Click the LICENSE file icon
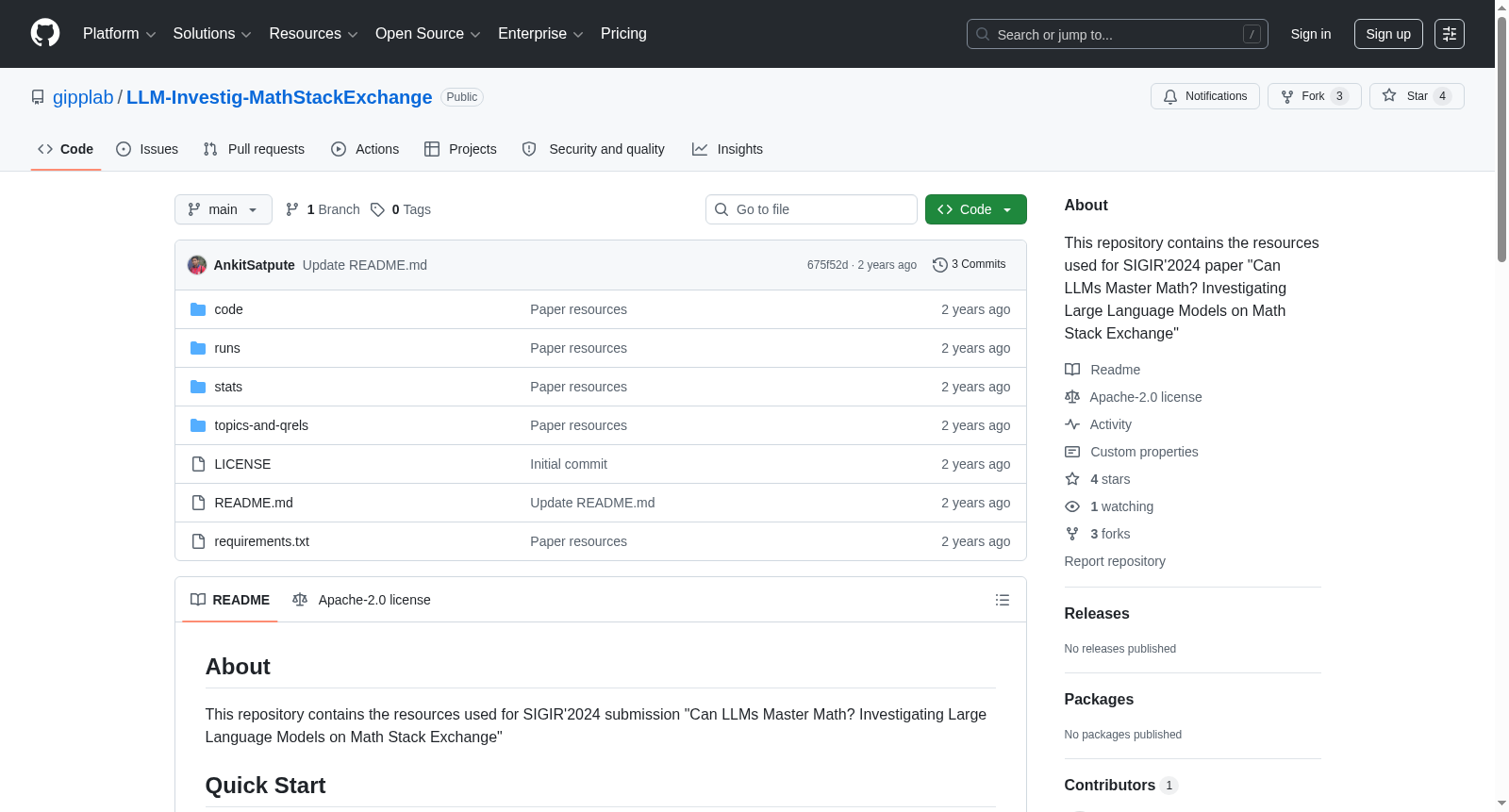 [x=198, y=464]
